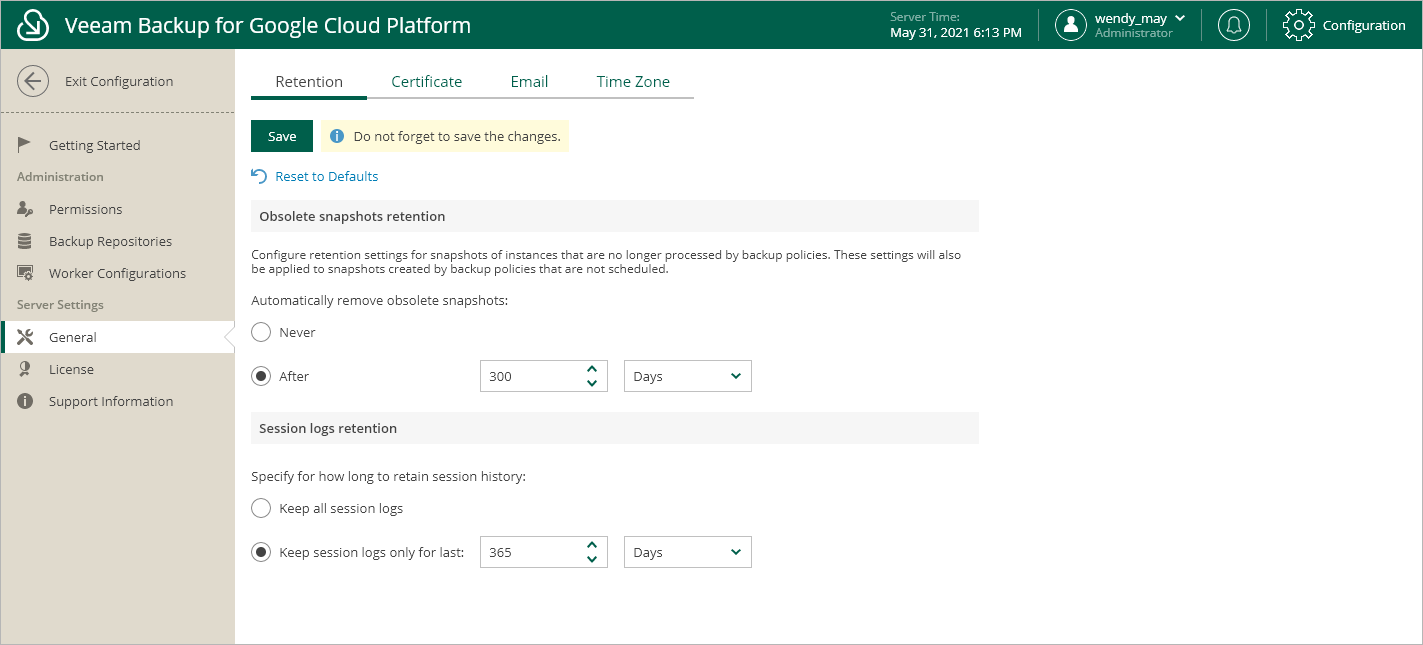Click the server time May 31, 2021 6:13 PM
1423x645 pixels.
(956, 33)
